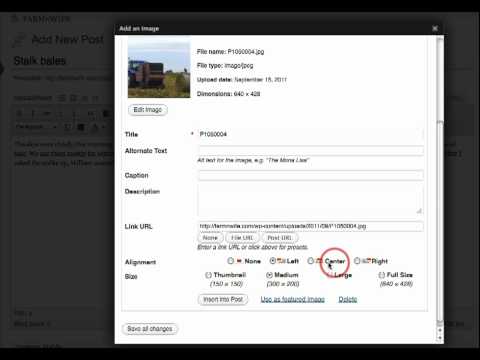Click Save all changes button
Image resolution: width=480 pixels, height=360 pixels.
pos(150,329)
